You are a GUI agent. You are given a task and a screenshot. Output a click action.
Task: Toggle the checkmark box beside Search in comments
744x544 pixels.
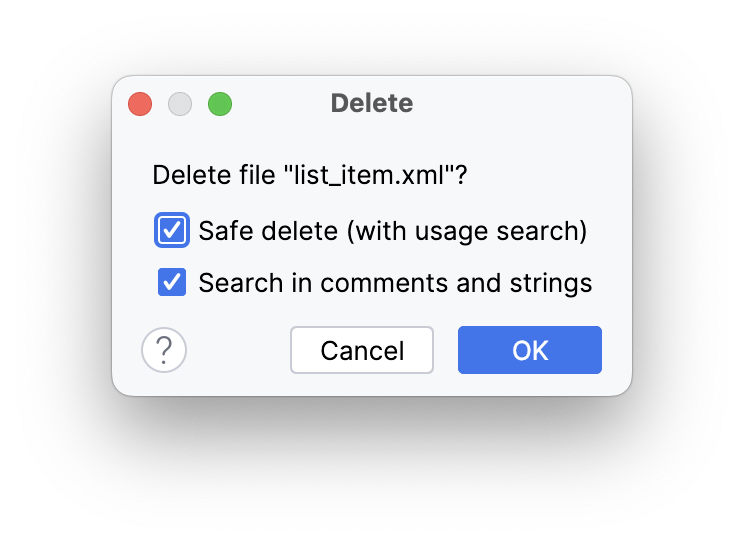(172, 283)
